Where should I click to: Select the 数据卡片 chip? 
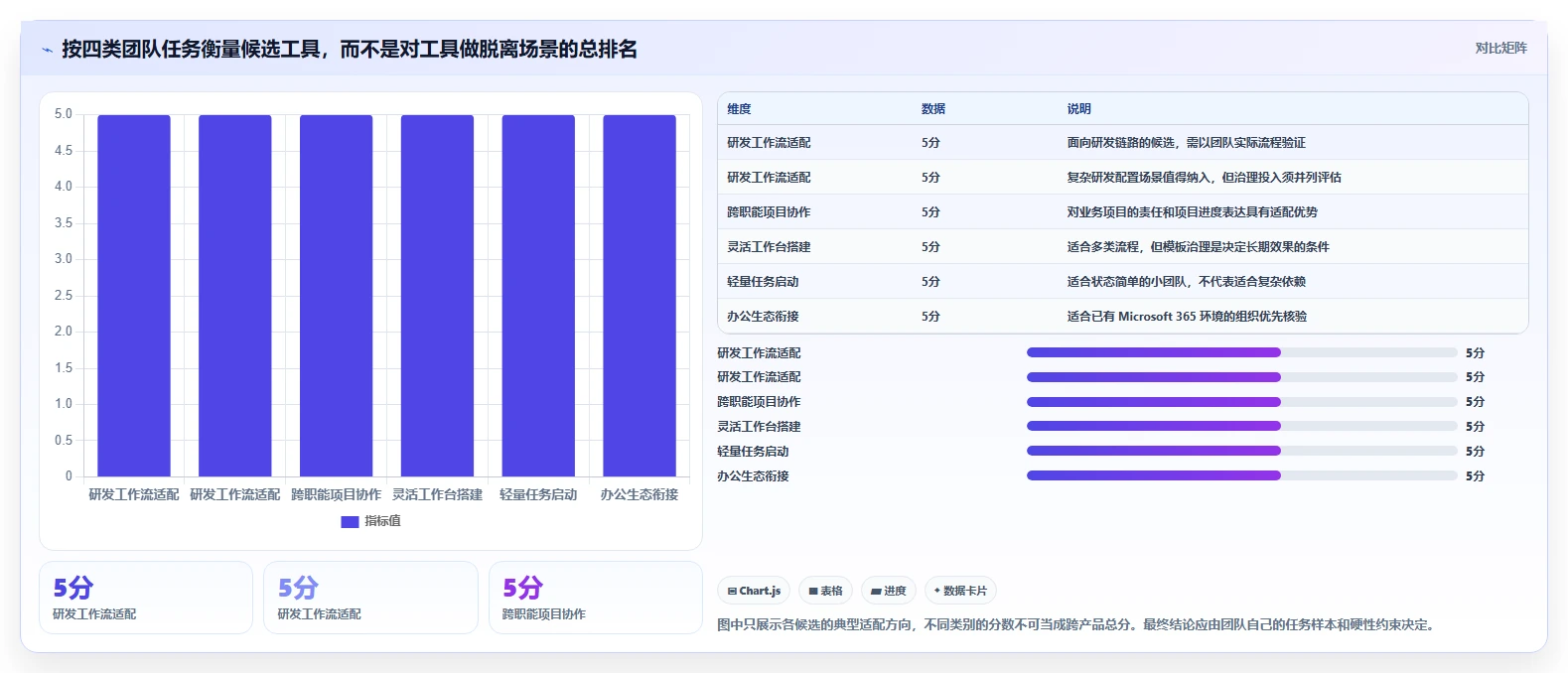coord(960,591)
